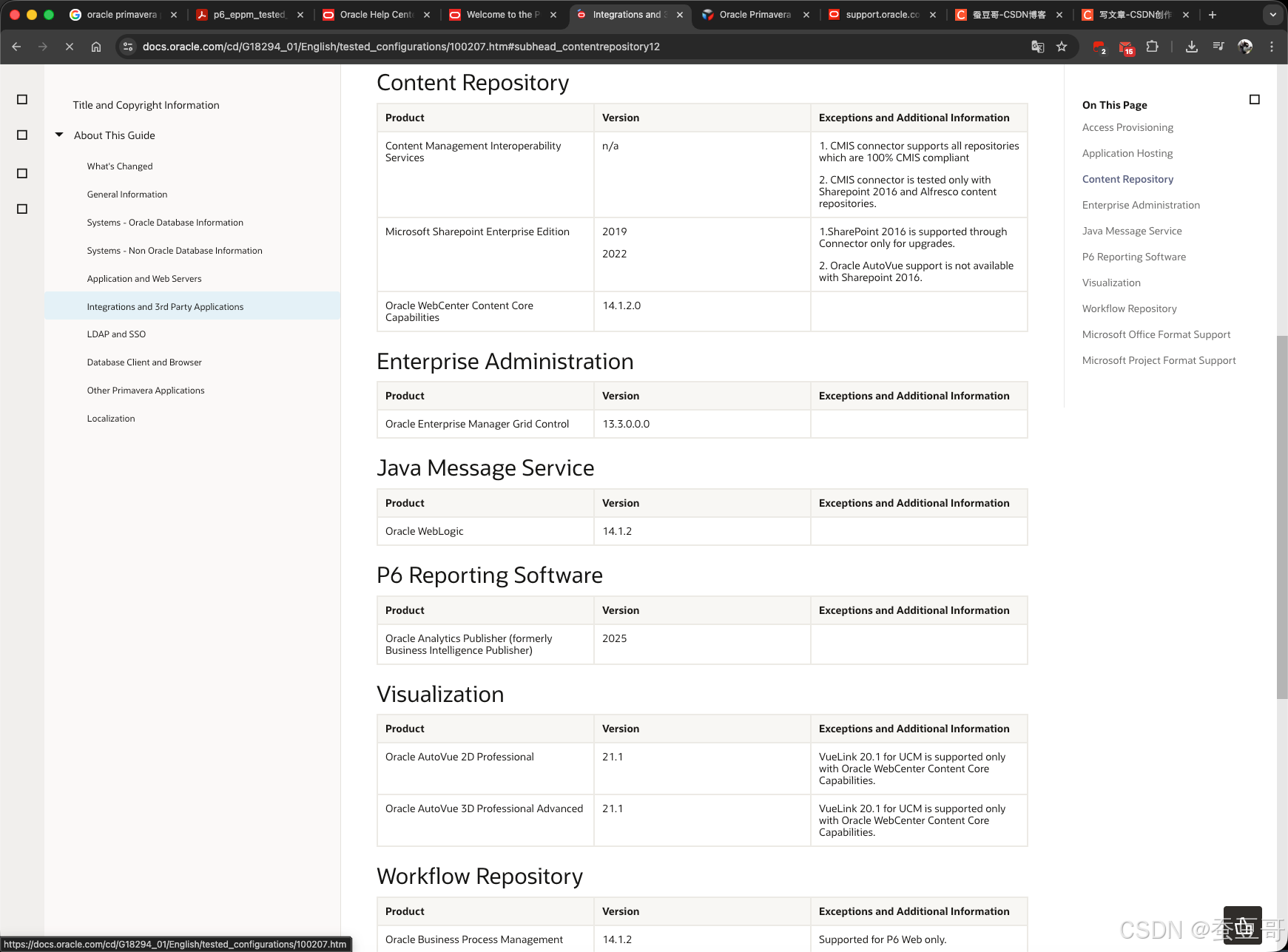
Task: Go back to the previous page
Action: [x=16, y=47]
